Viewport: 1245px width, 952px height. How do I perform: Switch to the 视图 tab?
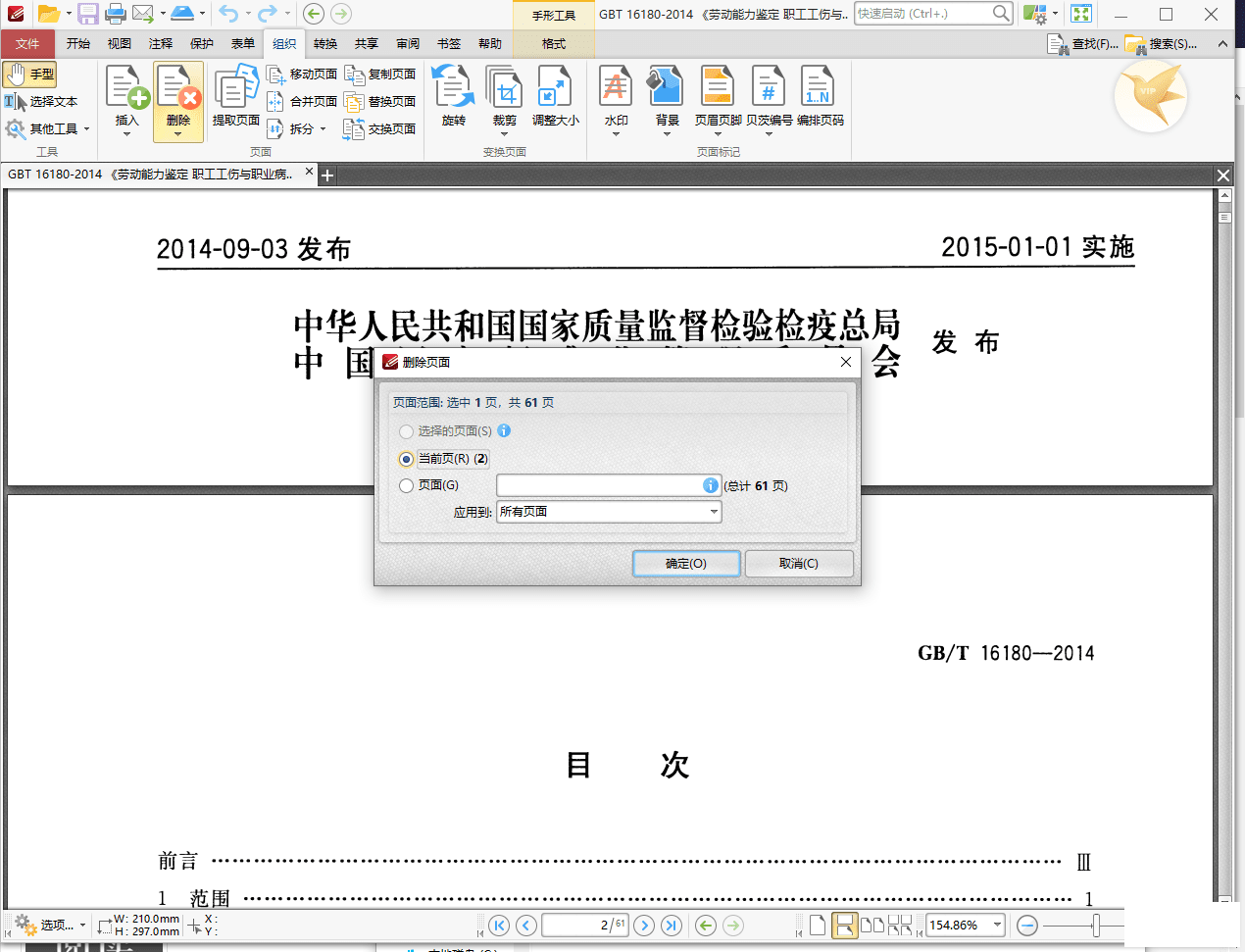coord(120,44)
